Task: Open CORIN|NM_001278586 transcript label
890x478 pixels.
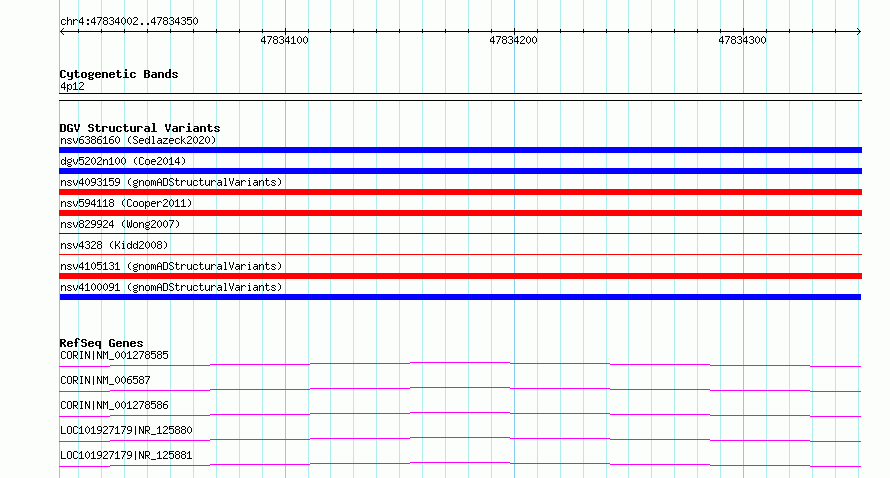Action: (114, 405)
